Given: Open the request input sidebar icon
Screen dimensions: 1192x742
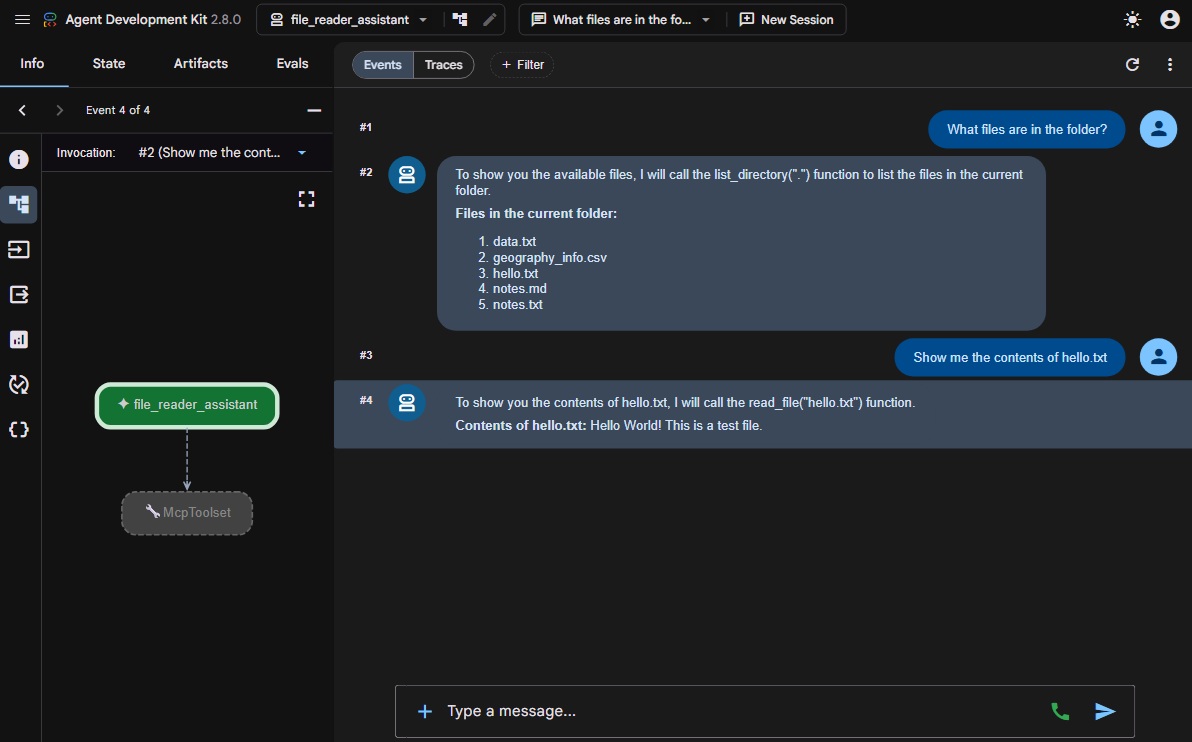Looking at the screenshot, I should (x=19, y=249).
